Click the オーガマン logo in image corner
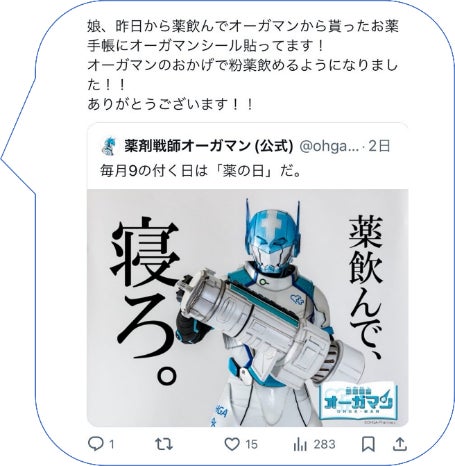This screenshot has height=466, width=455. click(358, 402)
